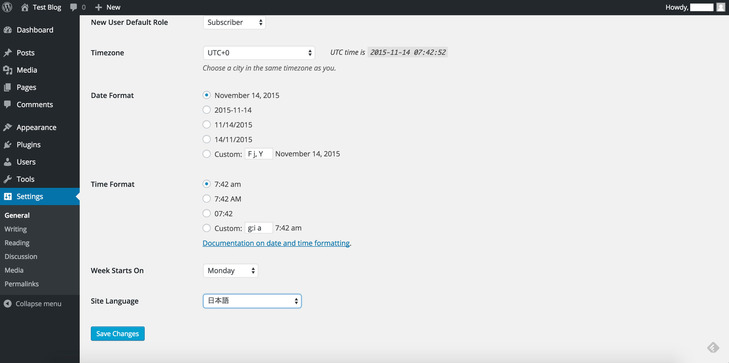Viewport: 729px width, 363px height.
Task: Select the 14/11/2015 date format
Action: 207,139
